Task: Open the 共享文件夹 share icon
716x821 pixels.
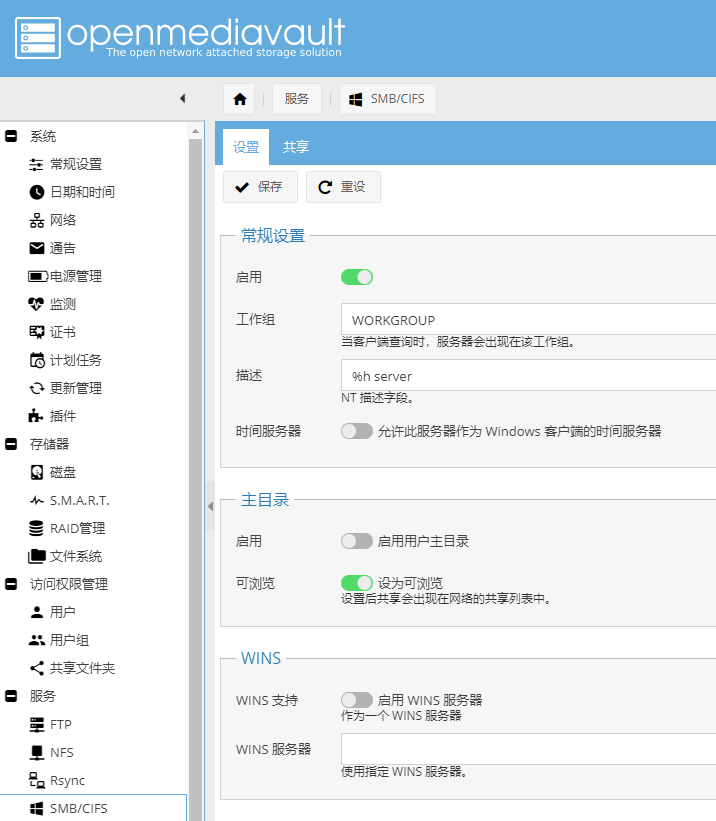Action: pyautogui.click(x=37, y=668)
